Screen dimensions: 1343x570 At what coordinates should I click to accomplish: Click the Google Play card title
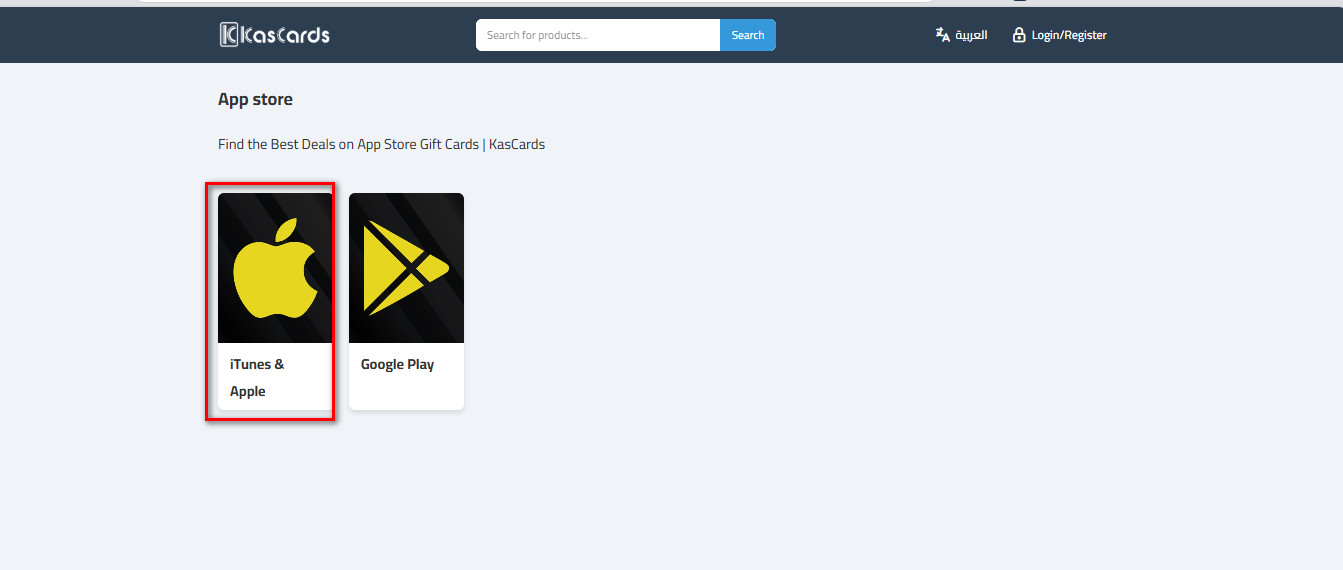pyautogui.click(x=397, y=364)
